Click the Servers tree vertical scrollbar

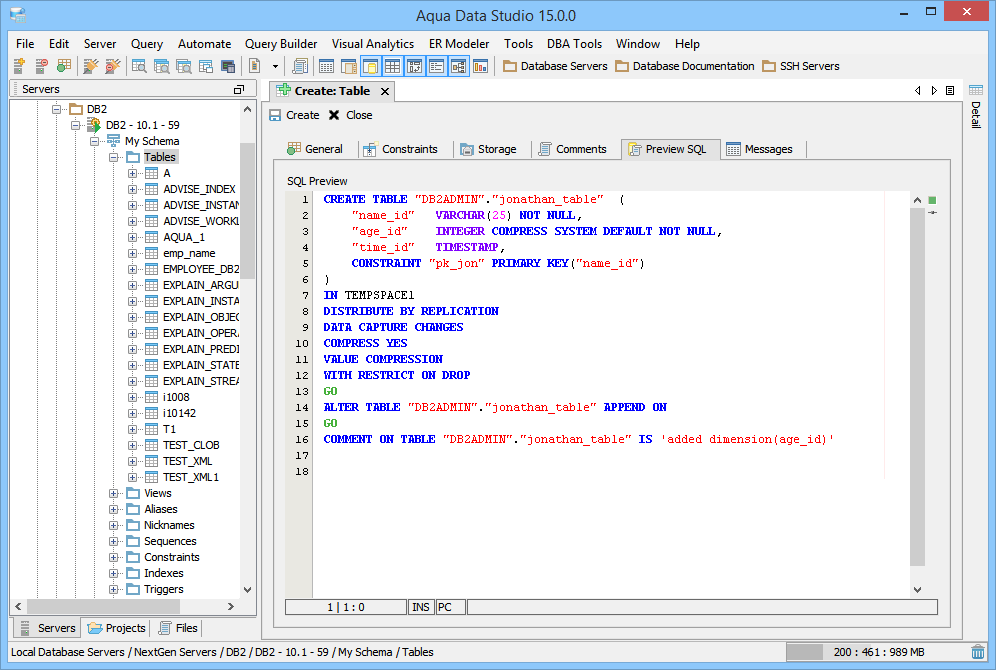pyautogui.click(x=247, y=210)
